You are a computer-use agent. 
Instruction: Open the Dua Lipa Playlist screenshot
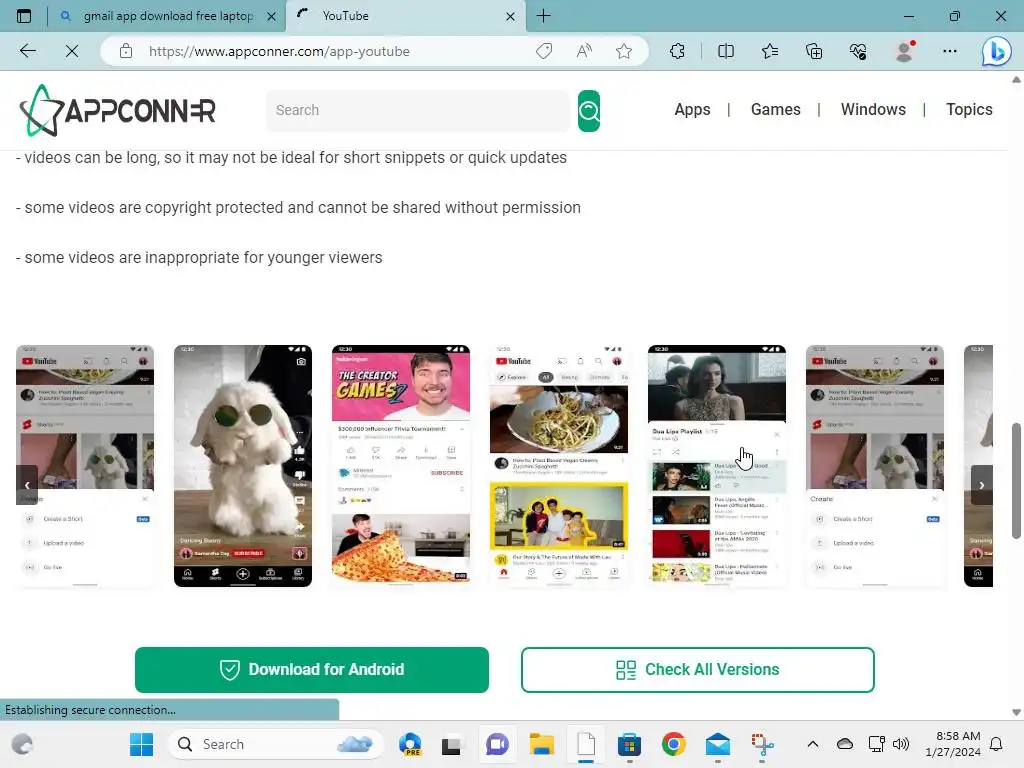717,466
